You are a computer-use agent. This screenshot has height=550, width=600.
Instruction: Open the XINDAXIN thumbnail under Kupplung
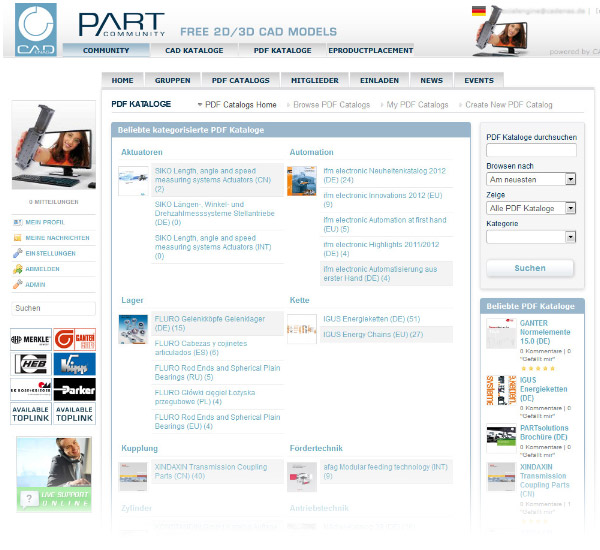tap(133, 477)
